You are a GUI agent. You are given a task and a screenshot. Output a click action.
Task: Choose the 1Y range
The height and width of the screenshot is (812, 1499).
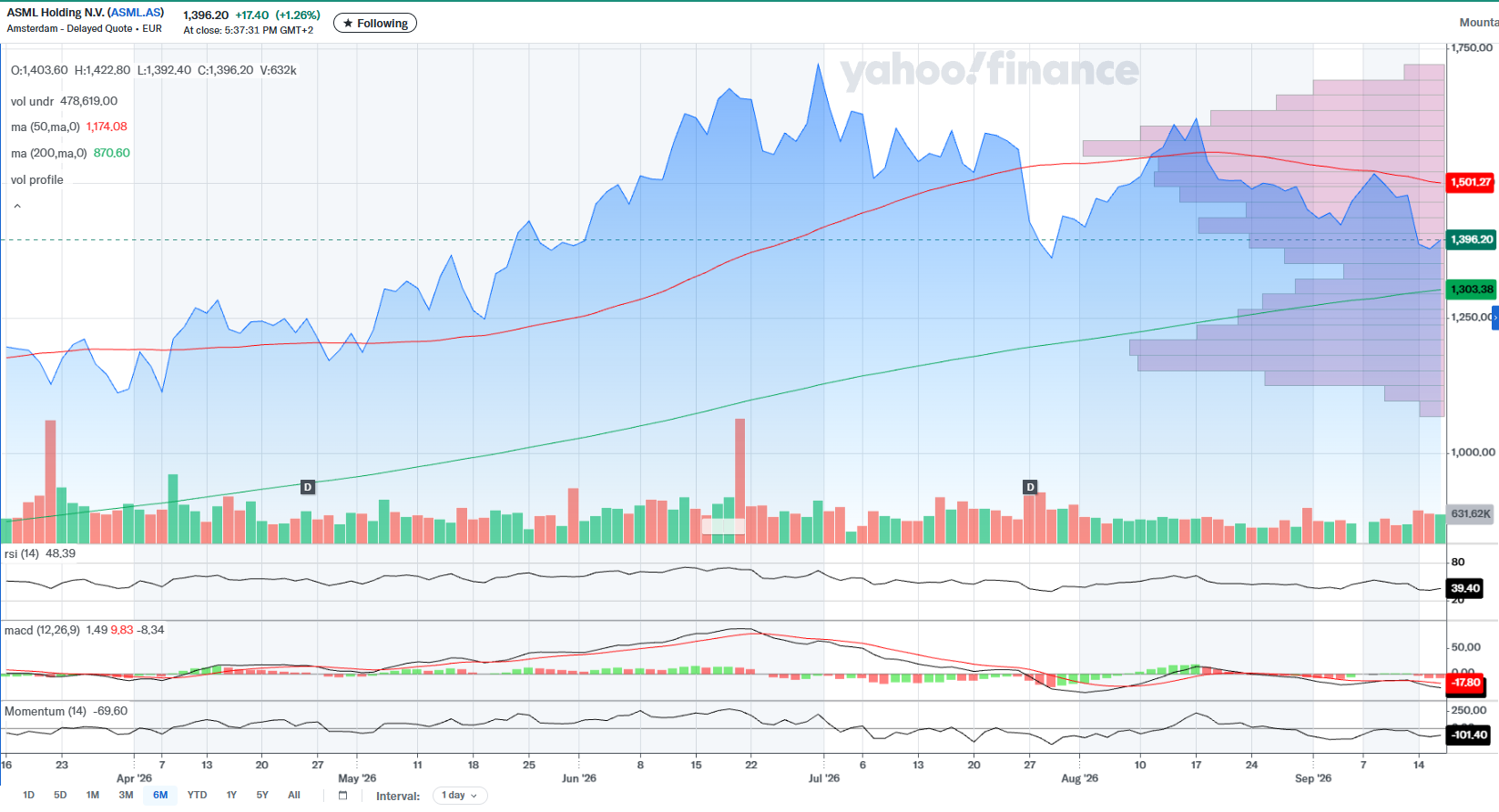[231, 795]
